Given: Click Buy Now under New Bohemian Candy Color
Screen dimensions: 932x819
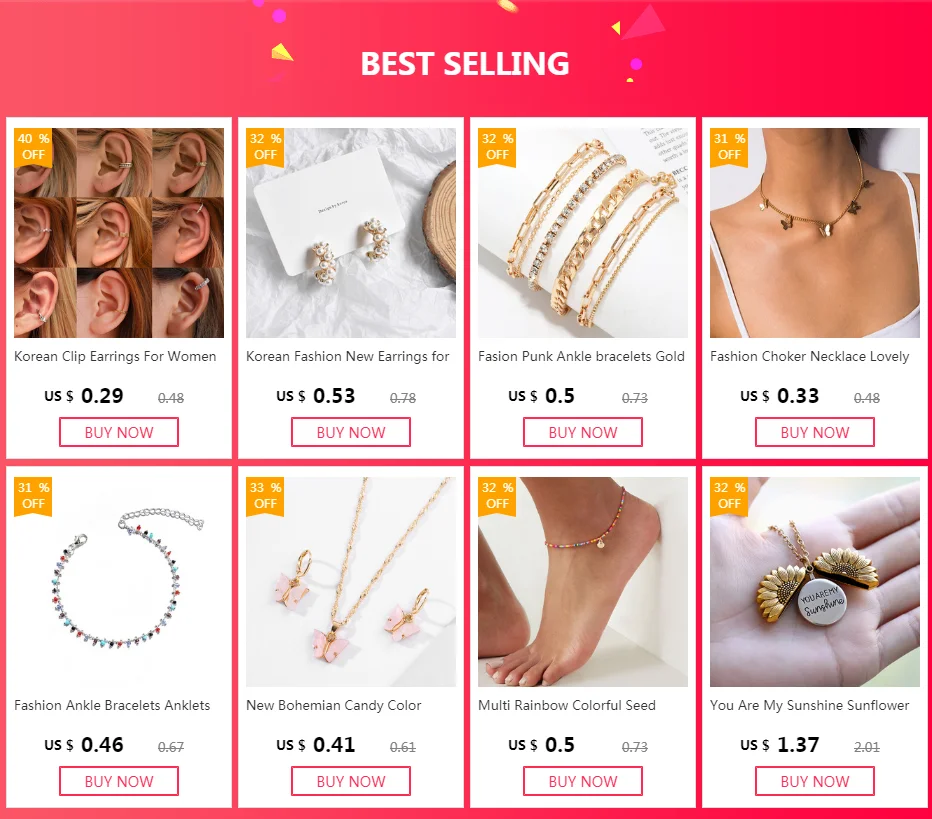Looking at the screenshot, I should point(351,781).
